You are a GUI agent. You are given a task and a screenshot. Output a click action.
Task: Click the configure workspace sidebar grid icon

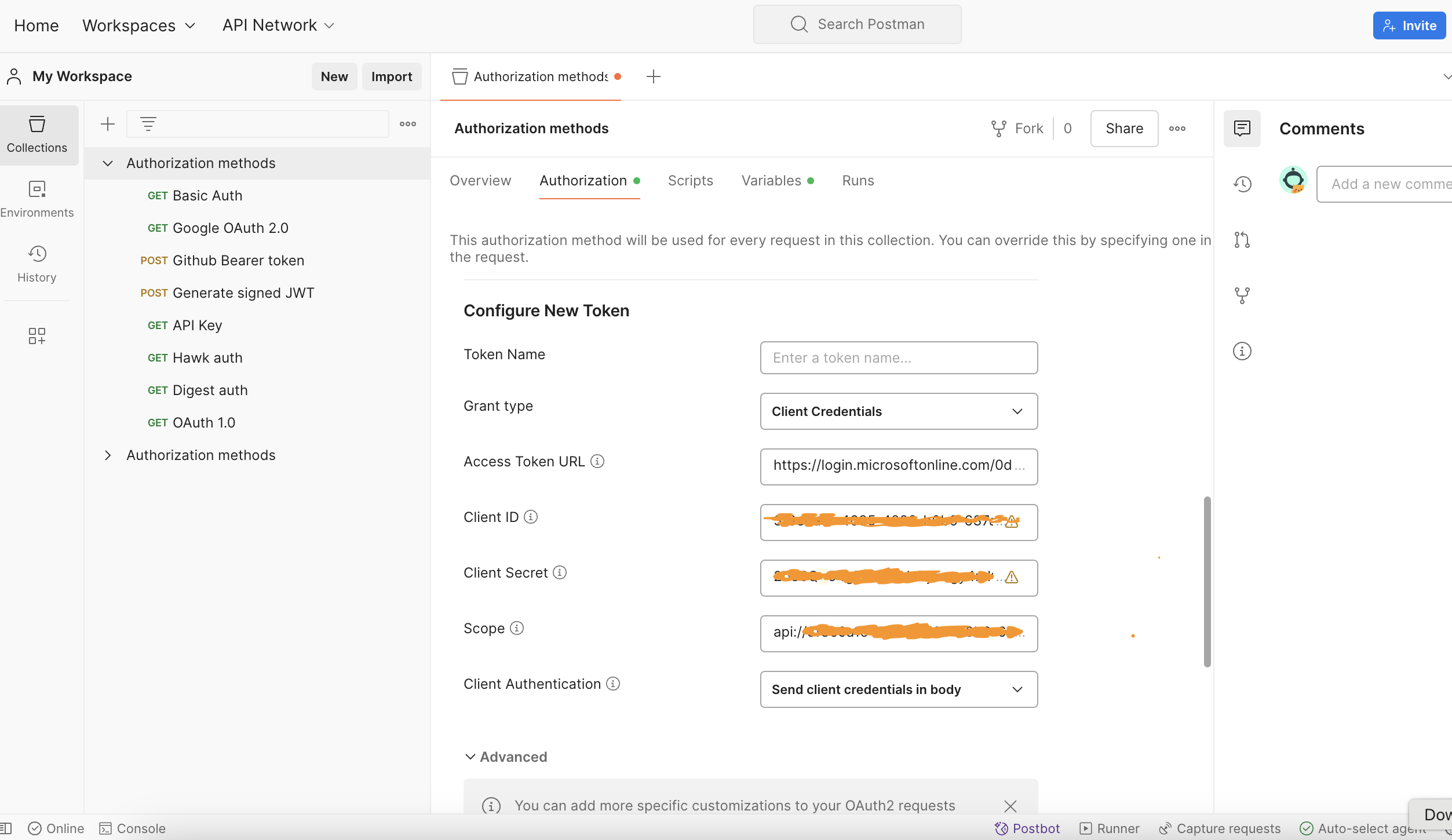(37, 335)
